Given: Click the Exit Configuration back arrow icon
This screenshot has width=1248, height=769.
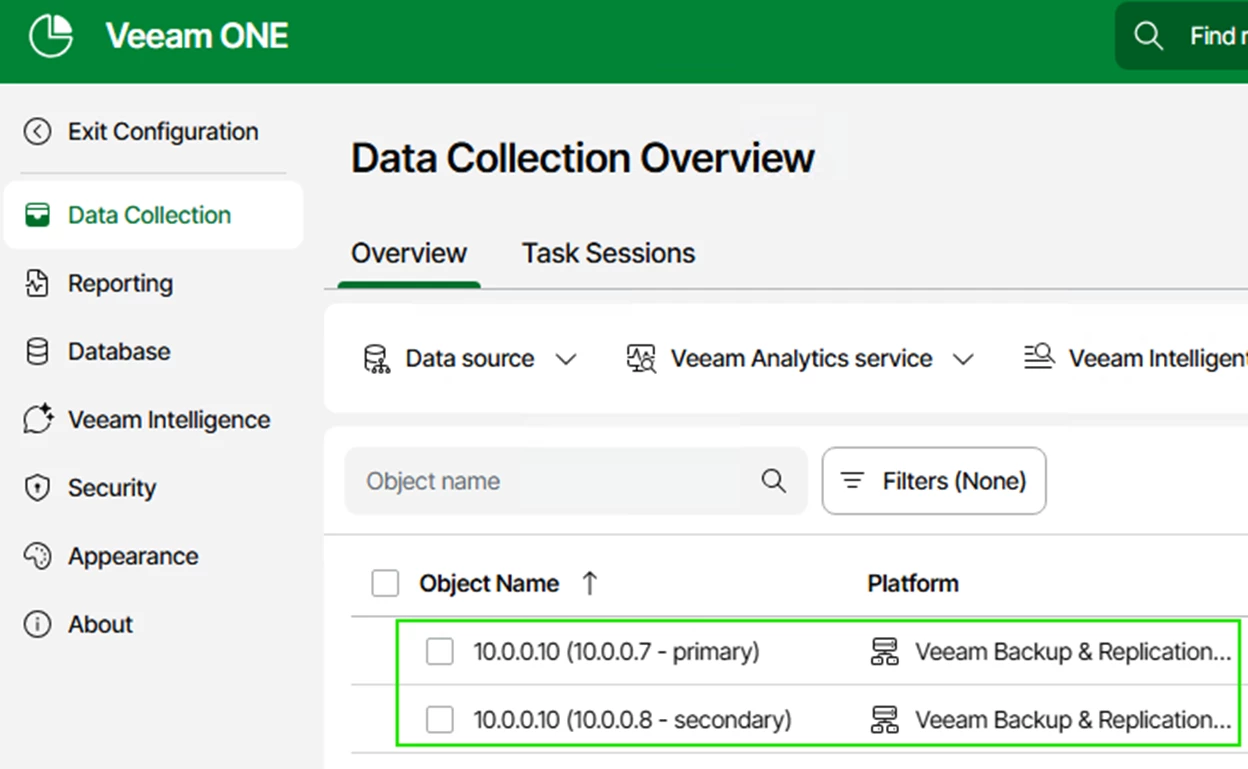Looking at the screenshot, I should click(37, 132).
